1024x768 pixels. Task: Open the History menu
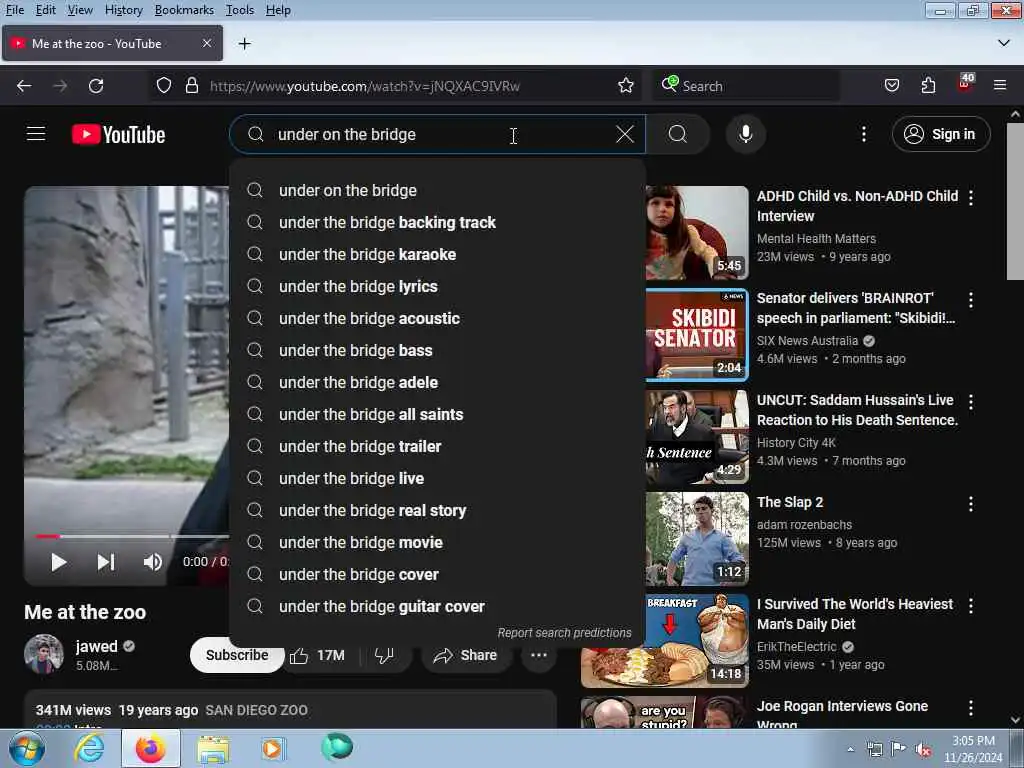click(123, 10)
